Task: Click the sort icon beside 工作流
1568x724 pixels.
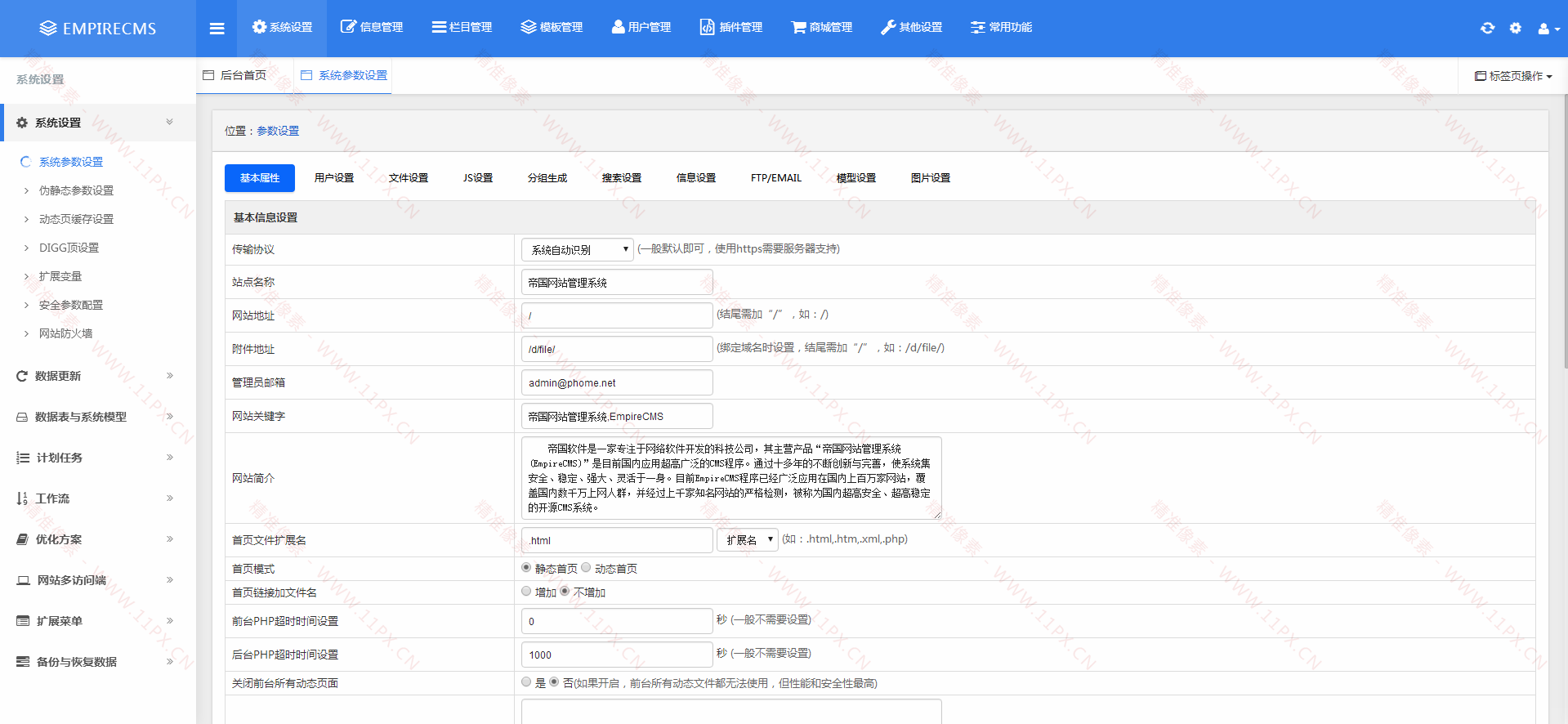Action: 22,498
